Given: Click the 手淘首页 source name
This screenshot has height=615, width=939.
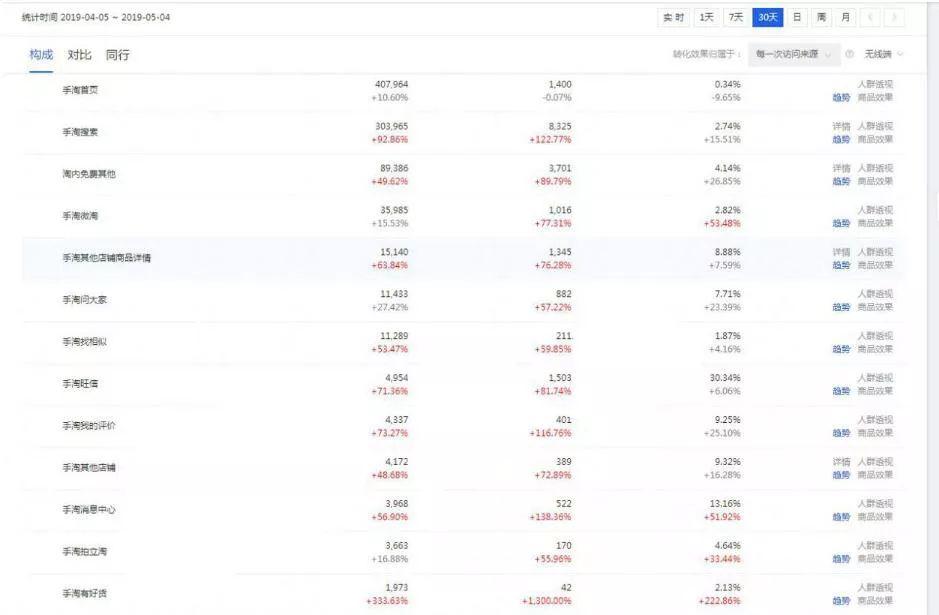Looking at the screenshot, I should (80, 90).
